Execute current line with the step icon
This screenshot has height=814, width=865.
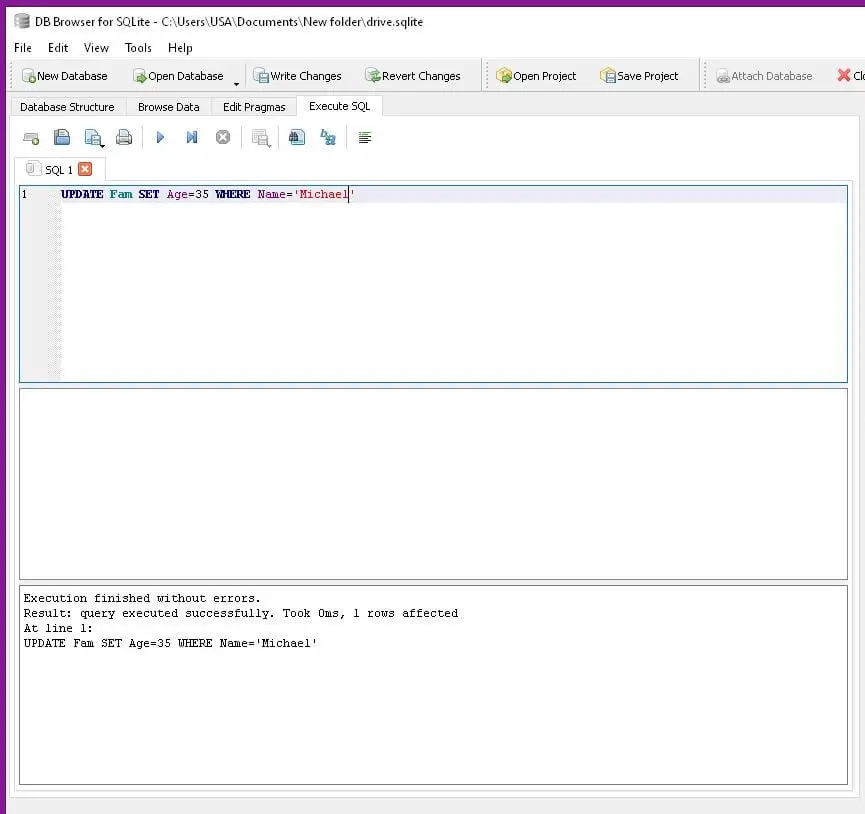click(191, 137)
